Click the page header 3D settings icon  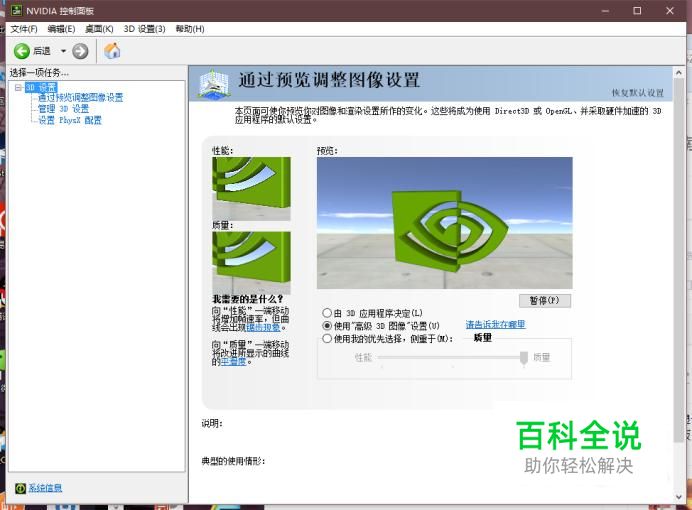pyautogui.click(x=214, y=83)
